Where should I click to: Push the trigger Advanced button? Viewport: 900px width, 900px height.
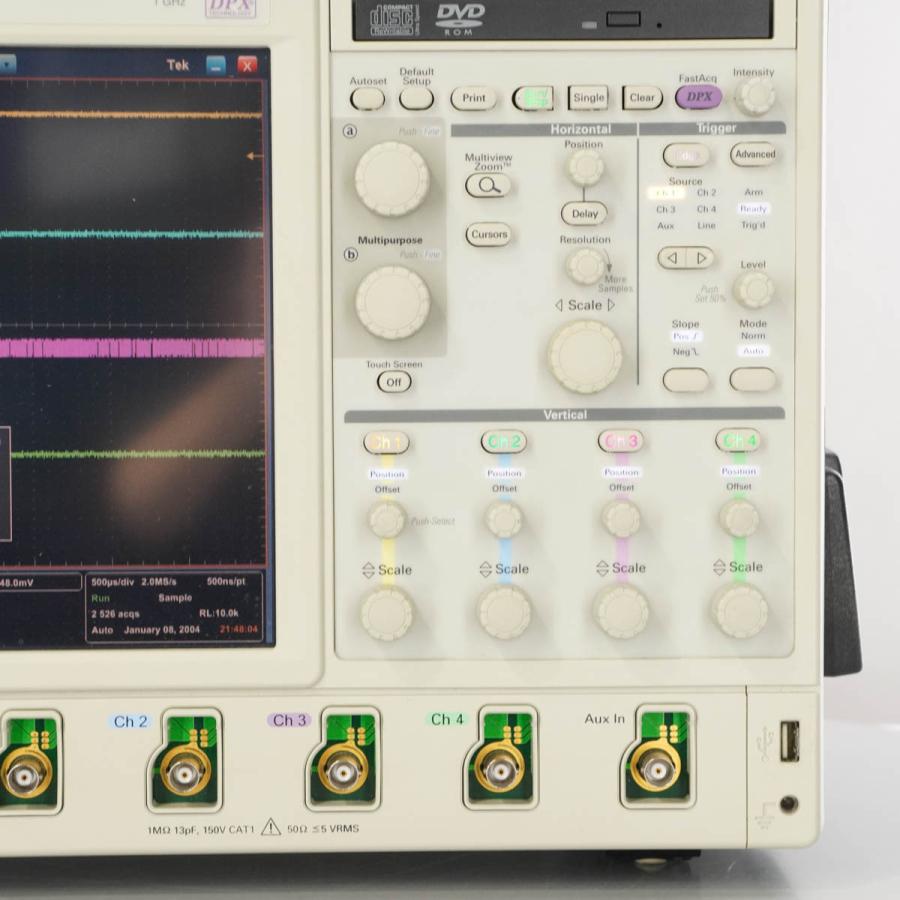754,154
